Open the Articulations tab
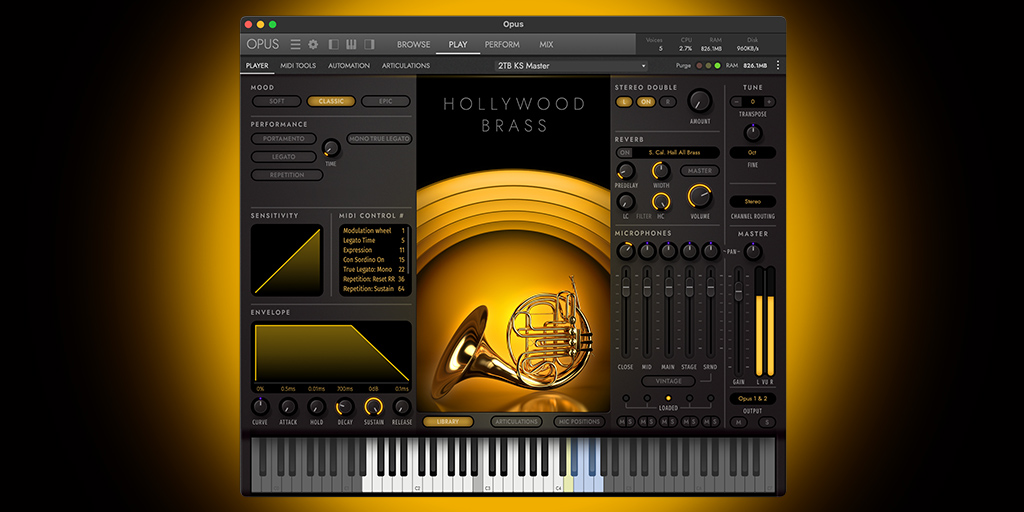Image resolution: width=1024 pixels, height=512 pixels. (x=406, y=66)
